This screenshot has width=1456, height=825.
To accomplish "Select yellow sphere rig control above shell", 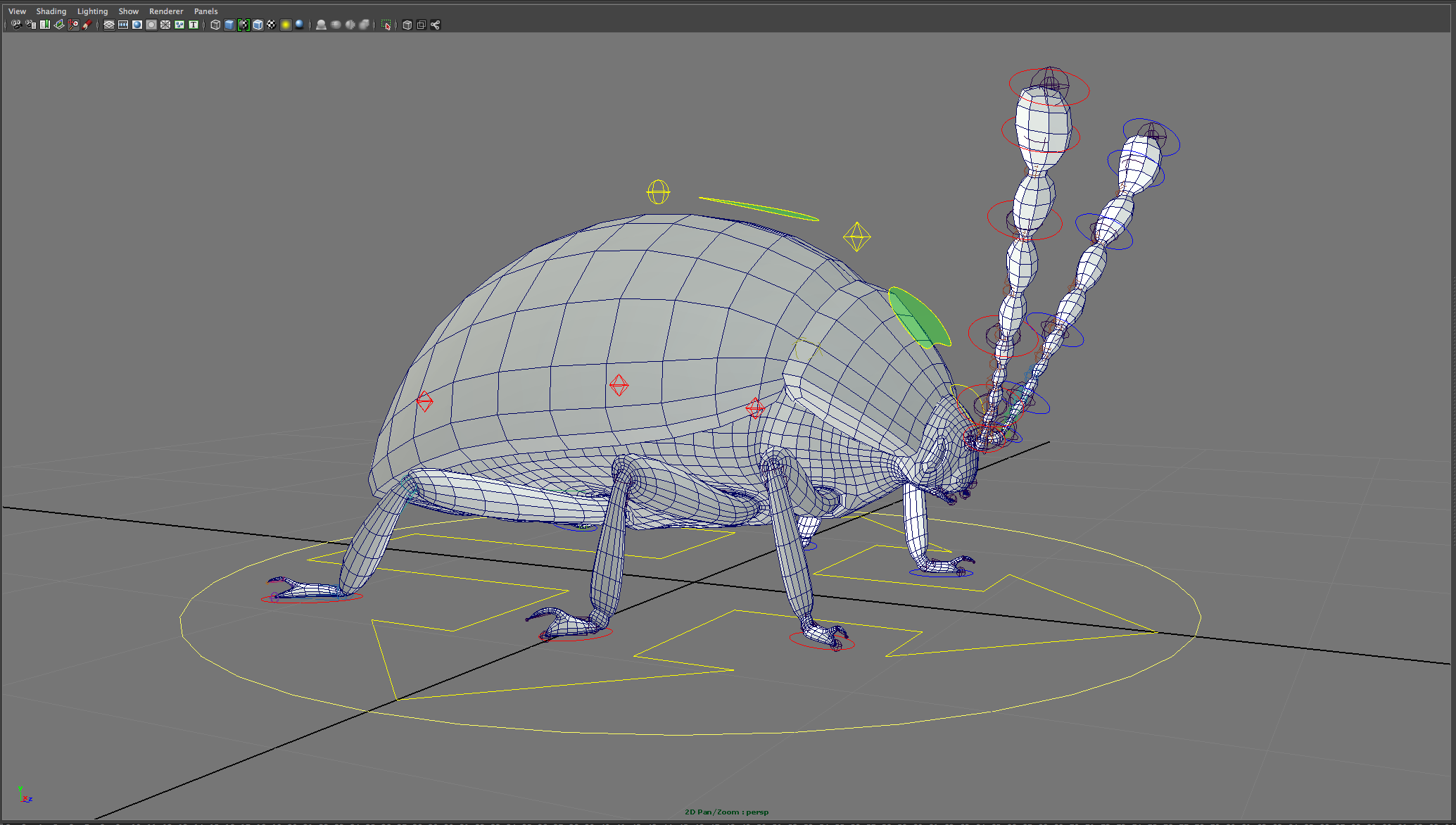I will pos(658,191).
